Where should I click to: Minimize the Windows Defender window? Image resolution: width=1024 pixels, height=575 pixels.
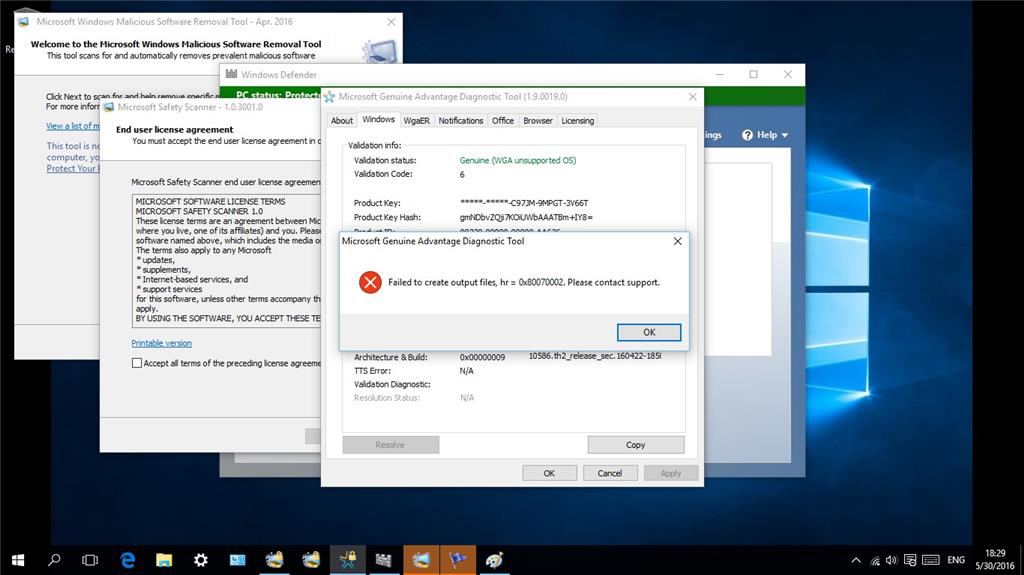[x=720, y=74]
